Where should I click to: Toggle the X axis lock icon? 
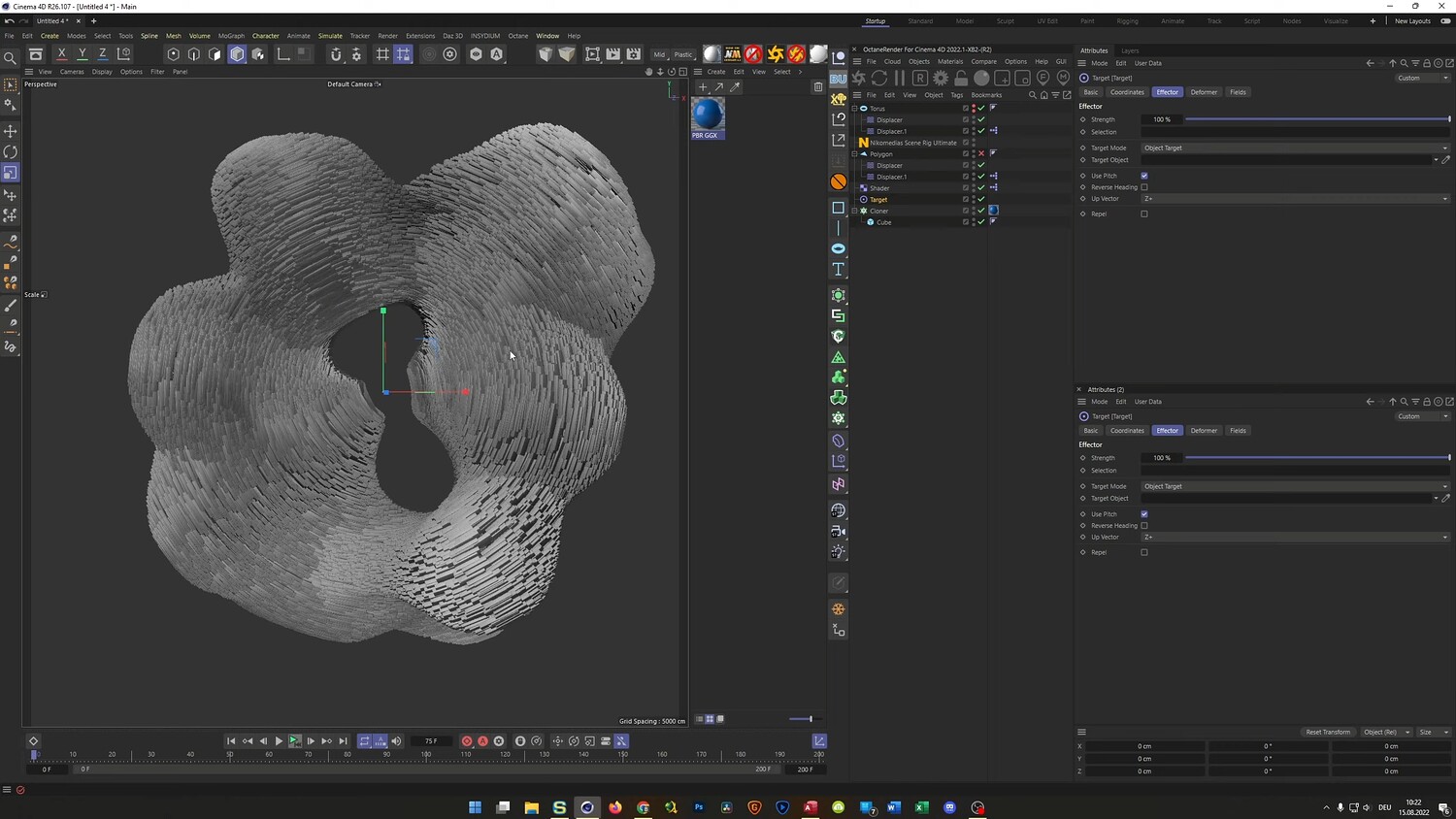coord(62,54)
